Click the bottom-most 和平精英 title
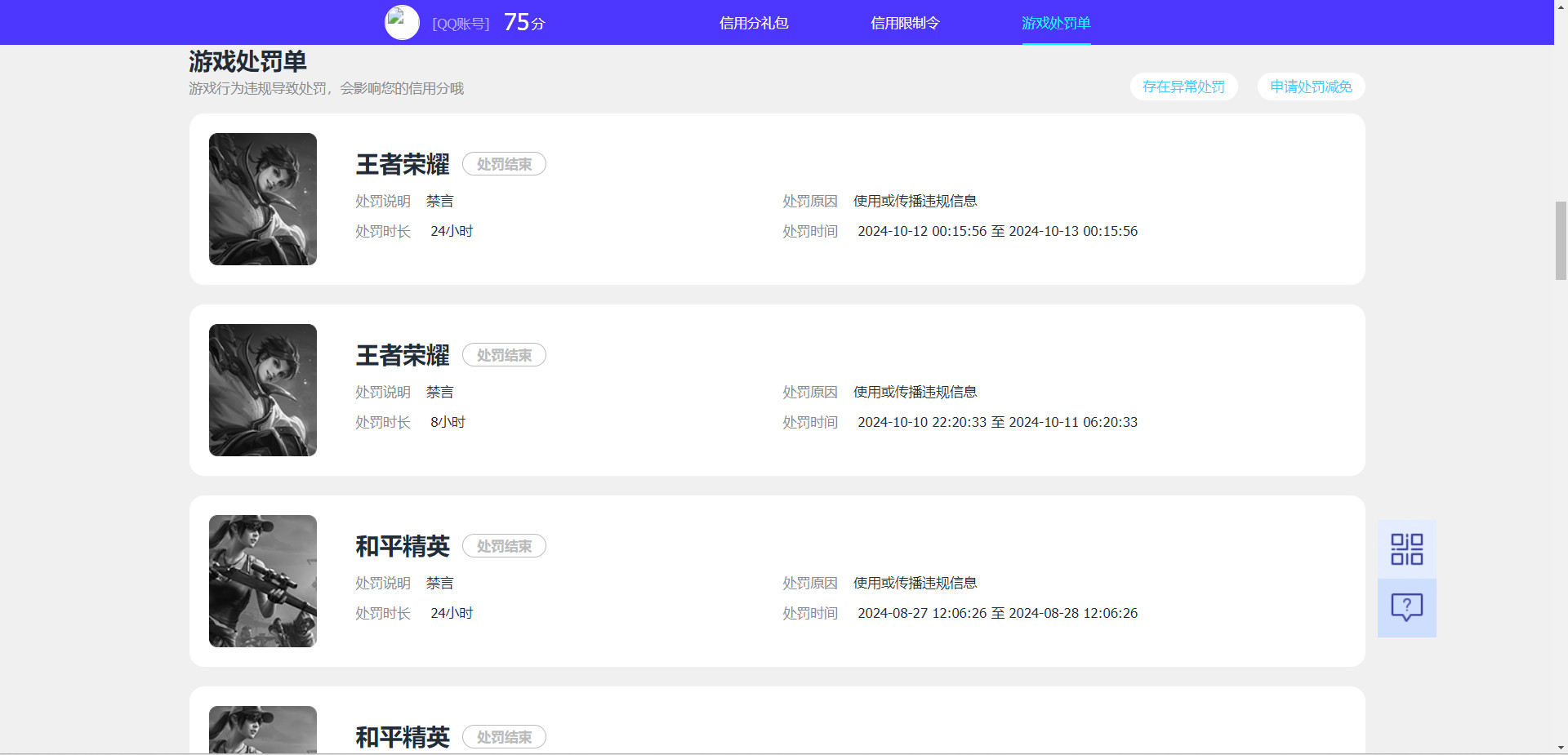 (403, 737)
